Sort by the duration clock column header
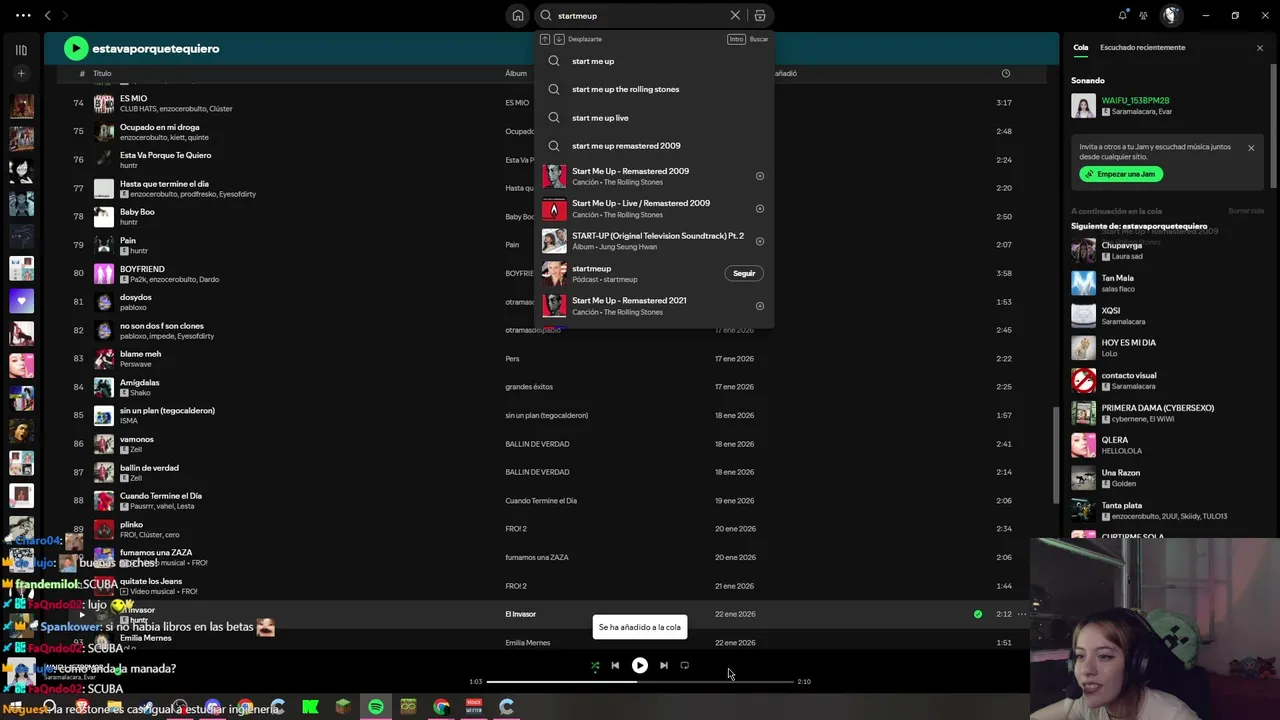This screenshot has height=720, width=1280. pyautogui.click(x=1005, y=73)
